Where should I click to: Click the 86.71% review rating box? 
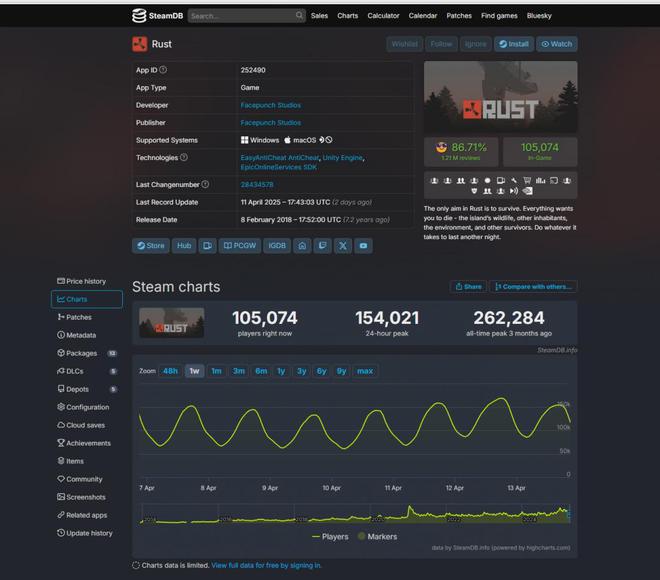click(x=461, y=152)
